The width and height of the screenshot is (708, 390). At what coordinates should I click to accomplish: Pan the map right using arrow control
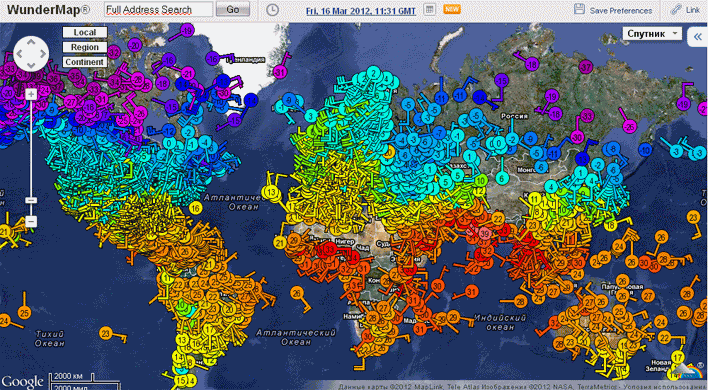(43, 54)
